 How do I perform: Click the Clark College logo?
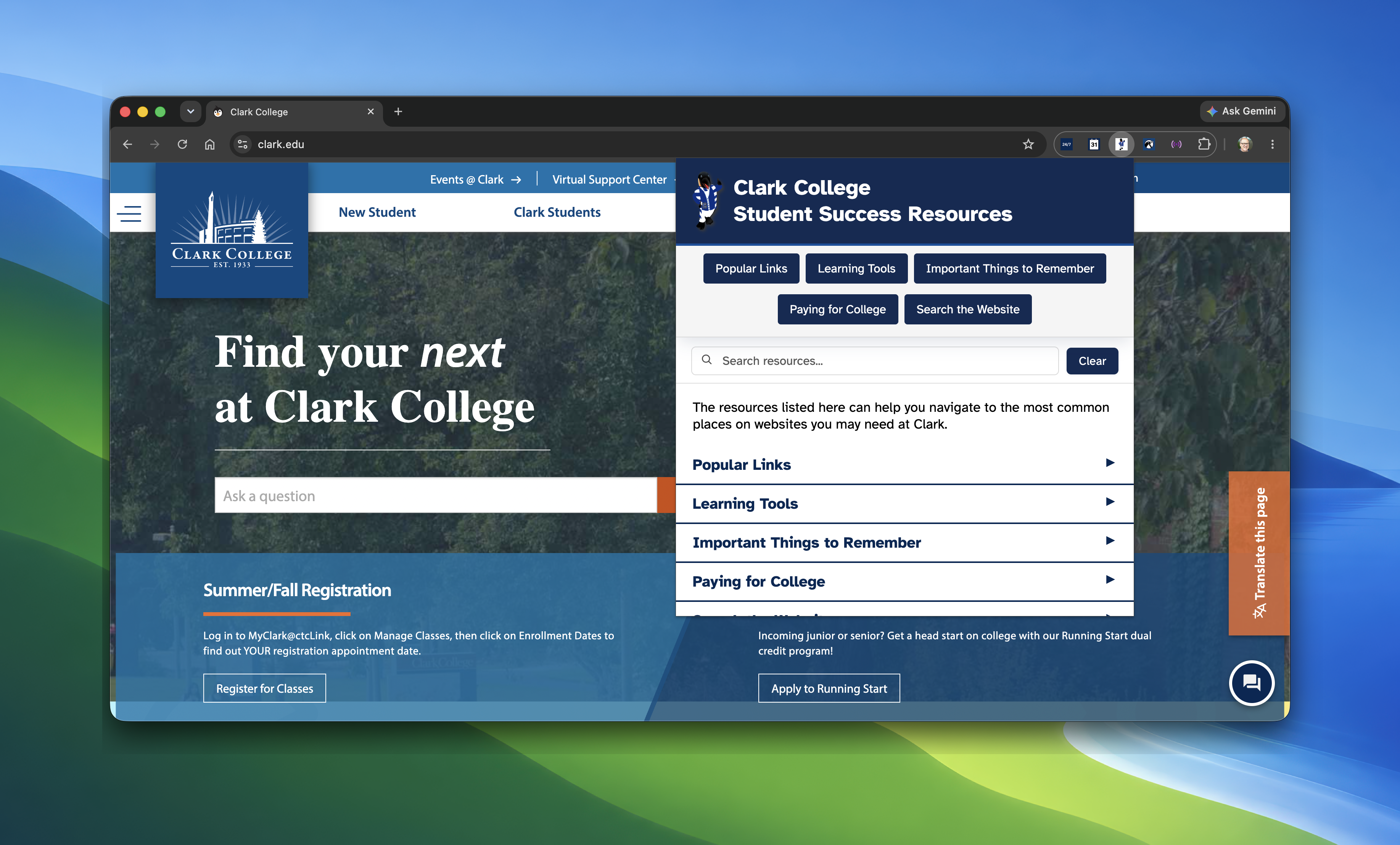232,230
